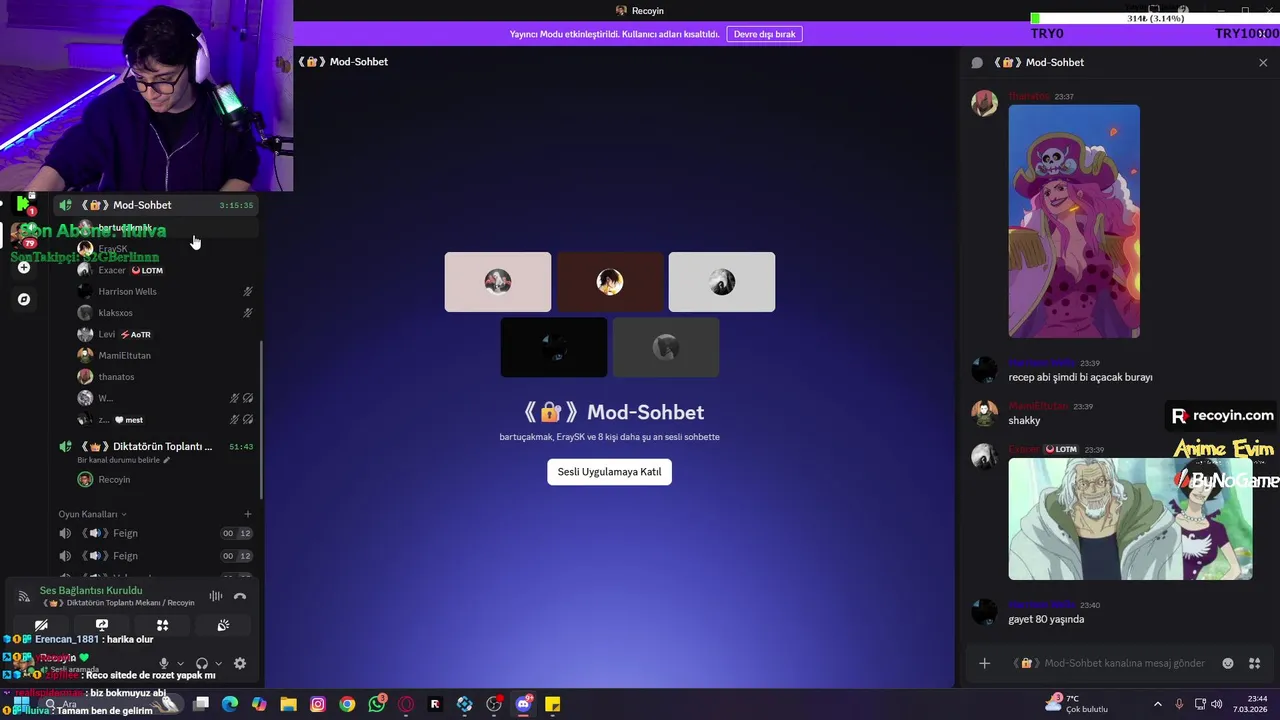
Task: Select user Levi in voice list
Action: [x=165, y=334]
